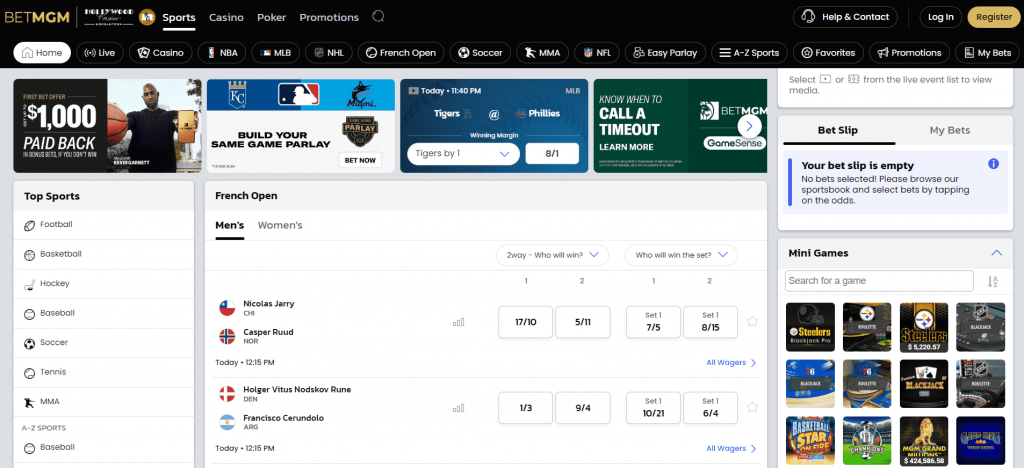
Task: Select Set 1 odds 8/15
Action: 711,322
